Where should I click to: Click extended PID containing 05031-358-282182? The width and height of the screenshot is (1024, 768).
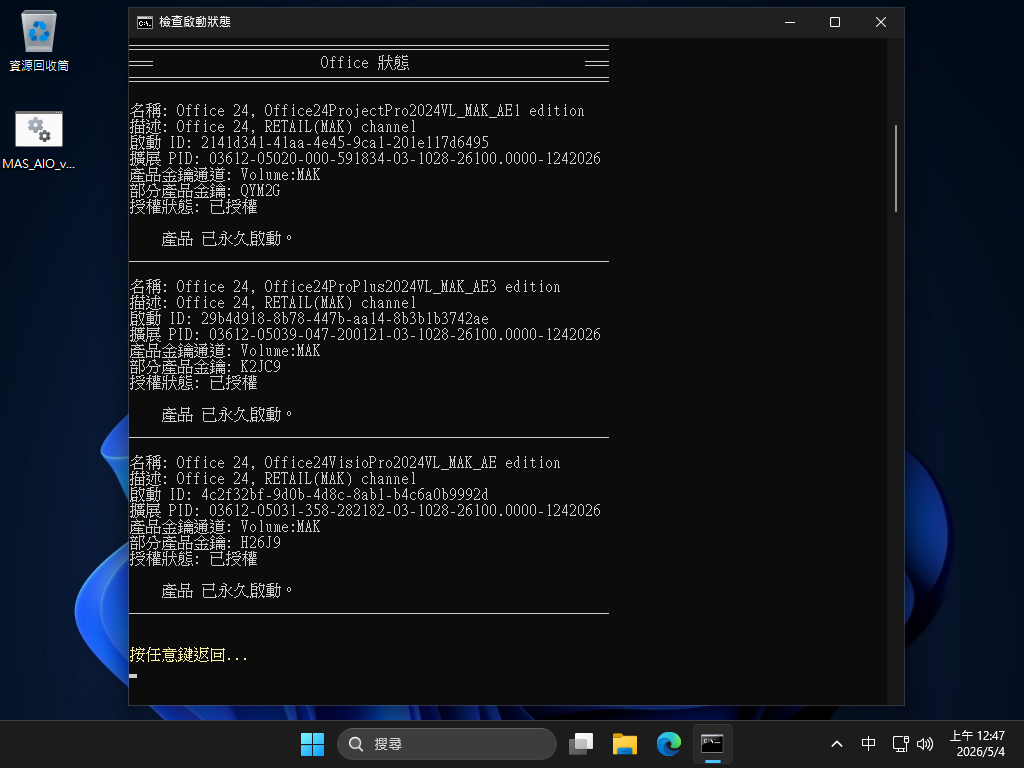(x=404, y=511)
